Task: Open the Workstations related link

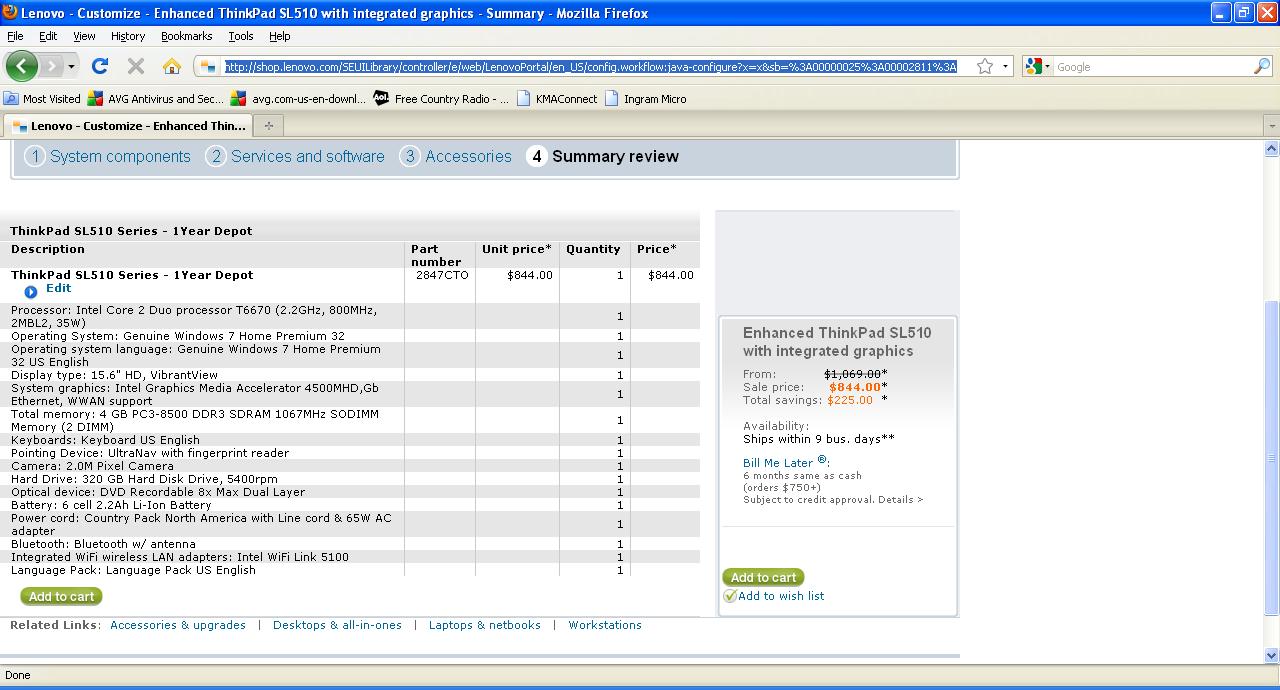Action: 605,625
